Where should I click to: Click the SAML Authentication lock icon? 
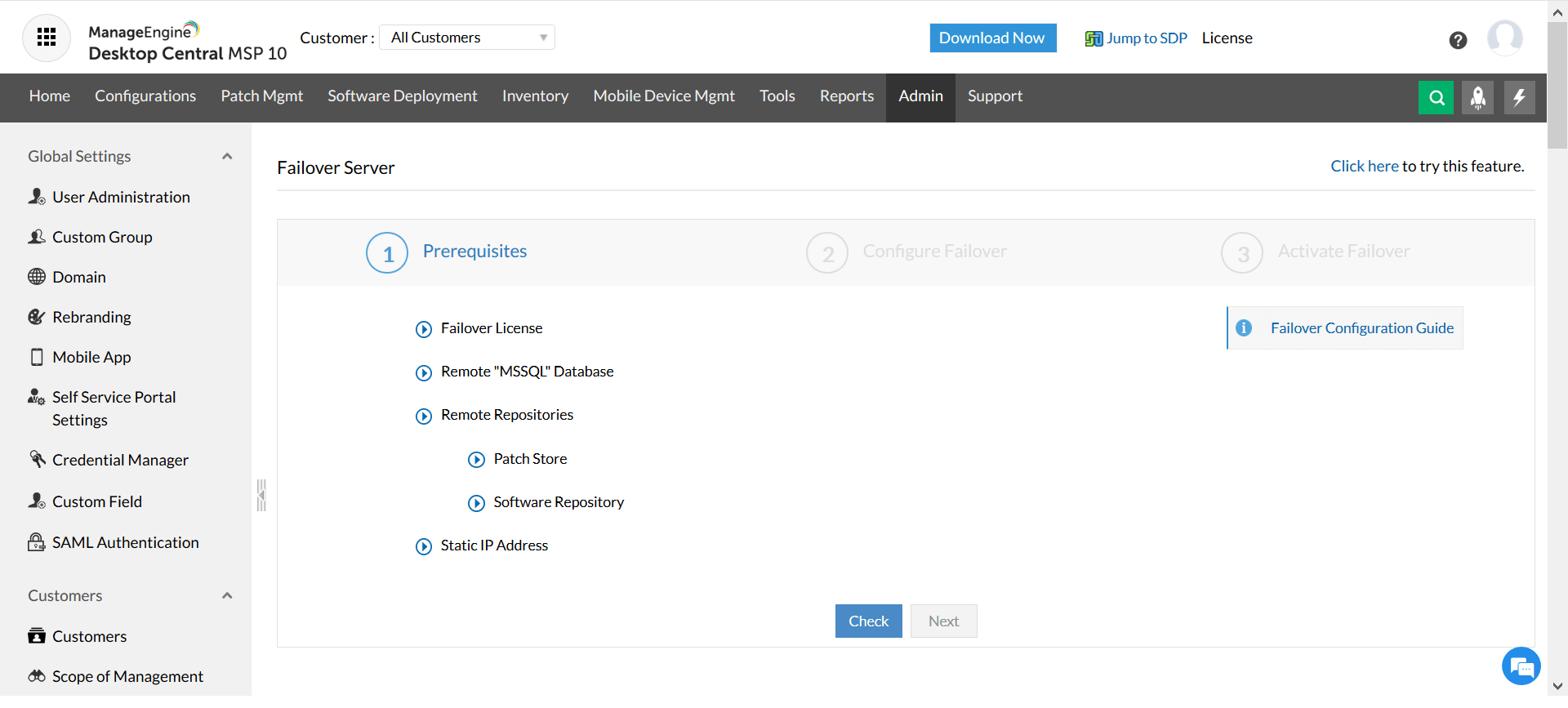(x=37, y=541)
